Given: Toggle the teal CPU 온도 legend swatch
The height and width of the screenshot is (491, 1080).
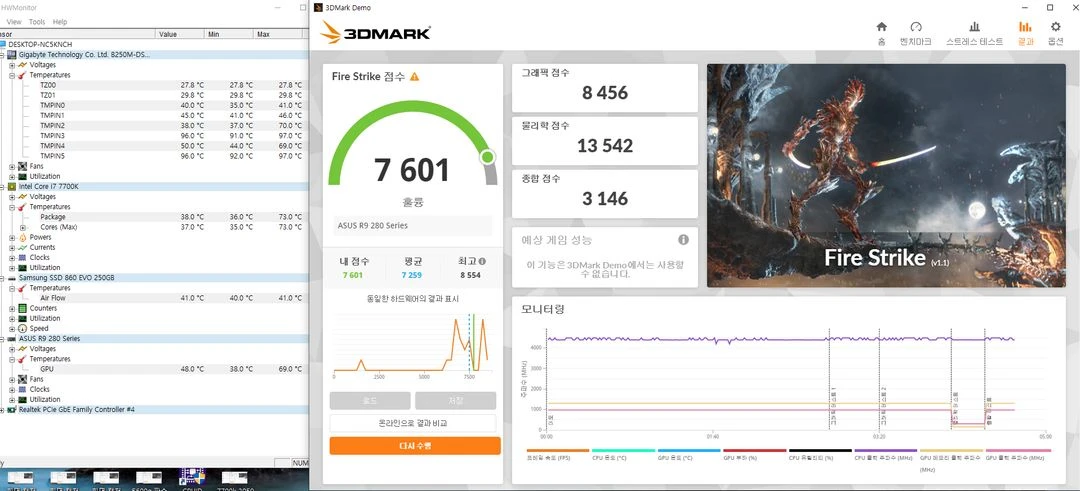Looking at the screenshot, I should [x=623, y=450].
